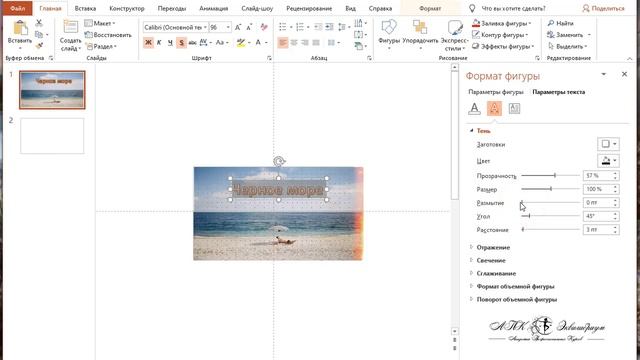Toggle bold Ж formatting

148,42
